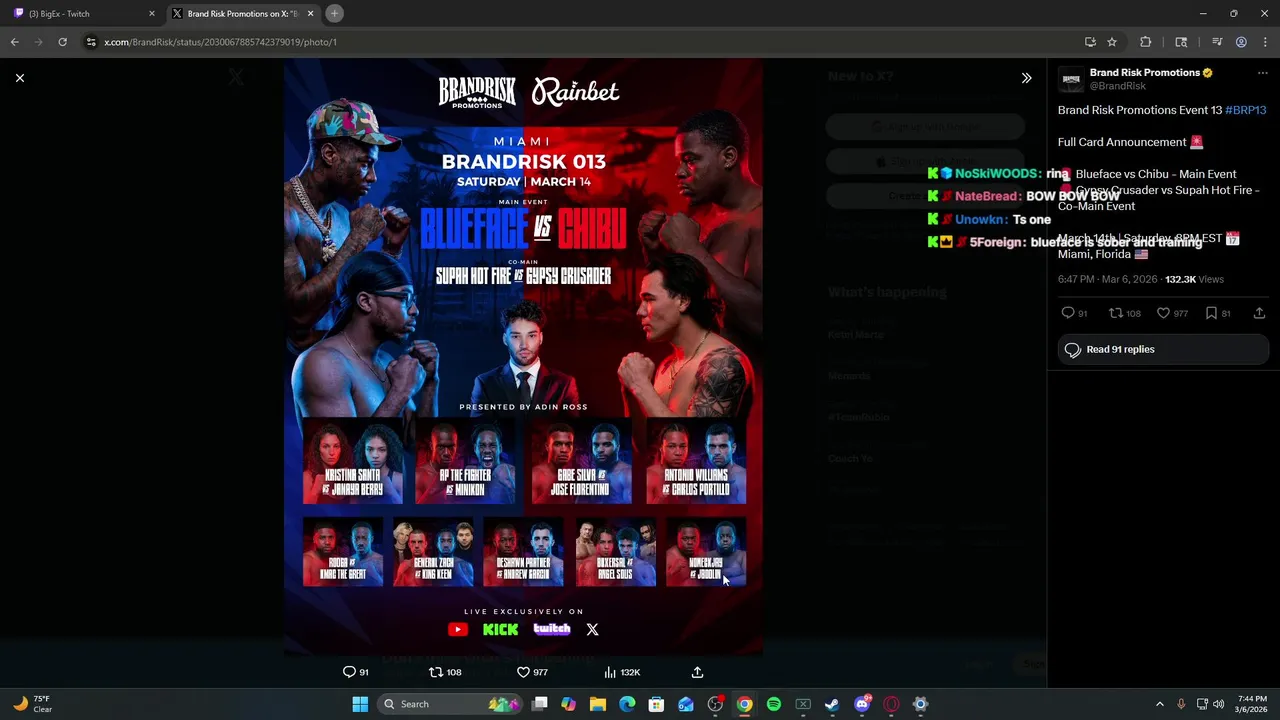Click the fight poster image
The width and height of the screenshot is (1280, 720).
point(523,357)
